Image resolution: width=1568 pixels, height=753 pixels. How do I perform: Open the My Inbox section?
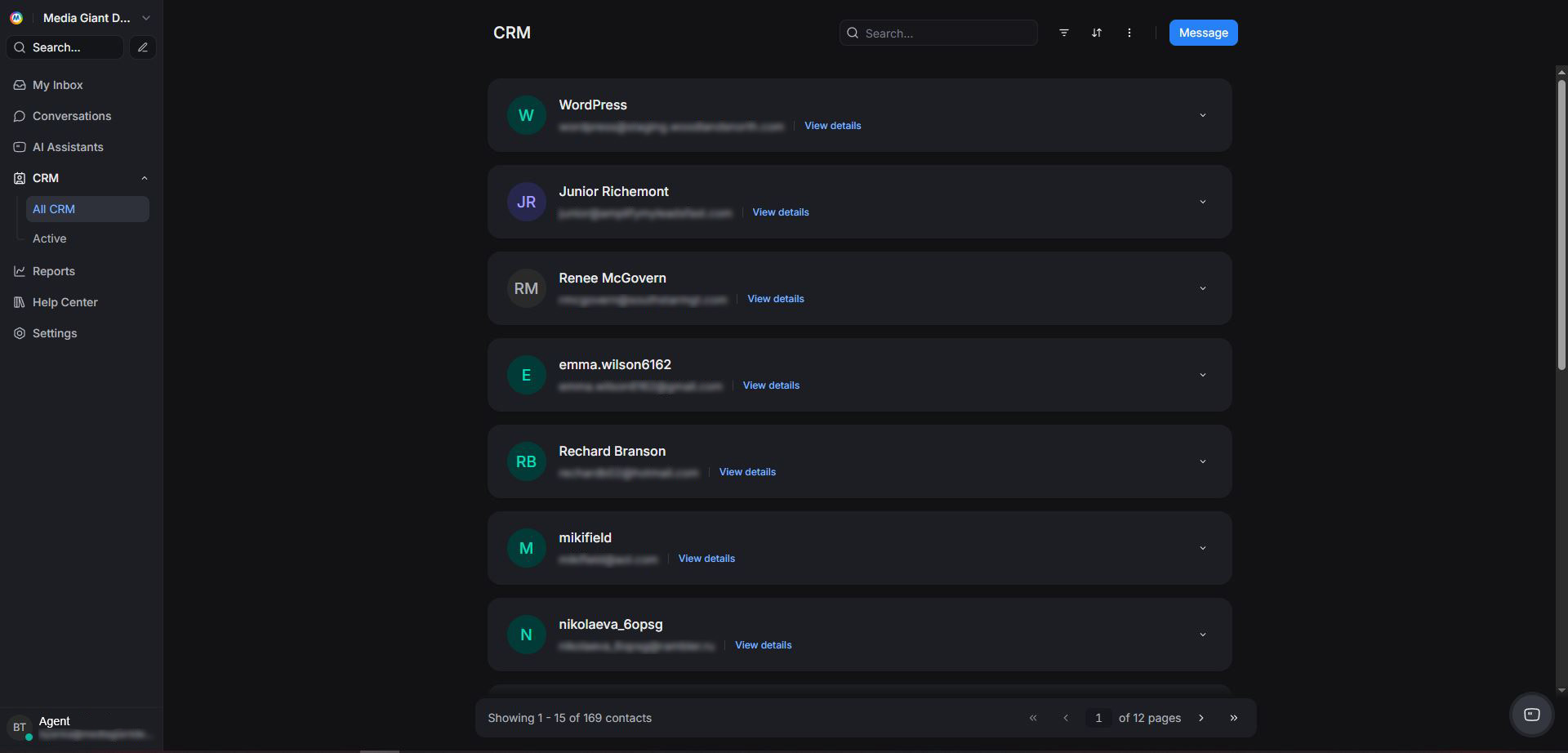pos(57,84)
